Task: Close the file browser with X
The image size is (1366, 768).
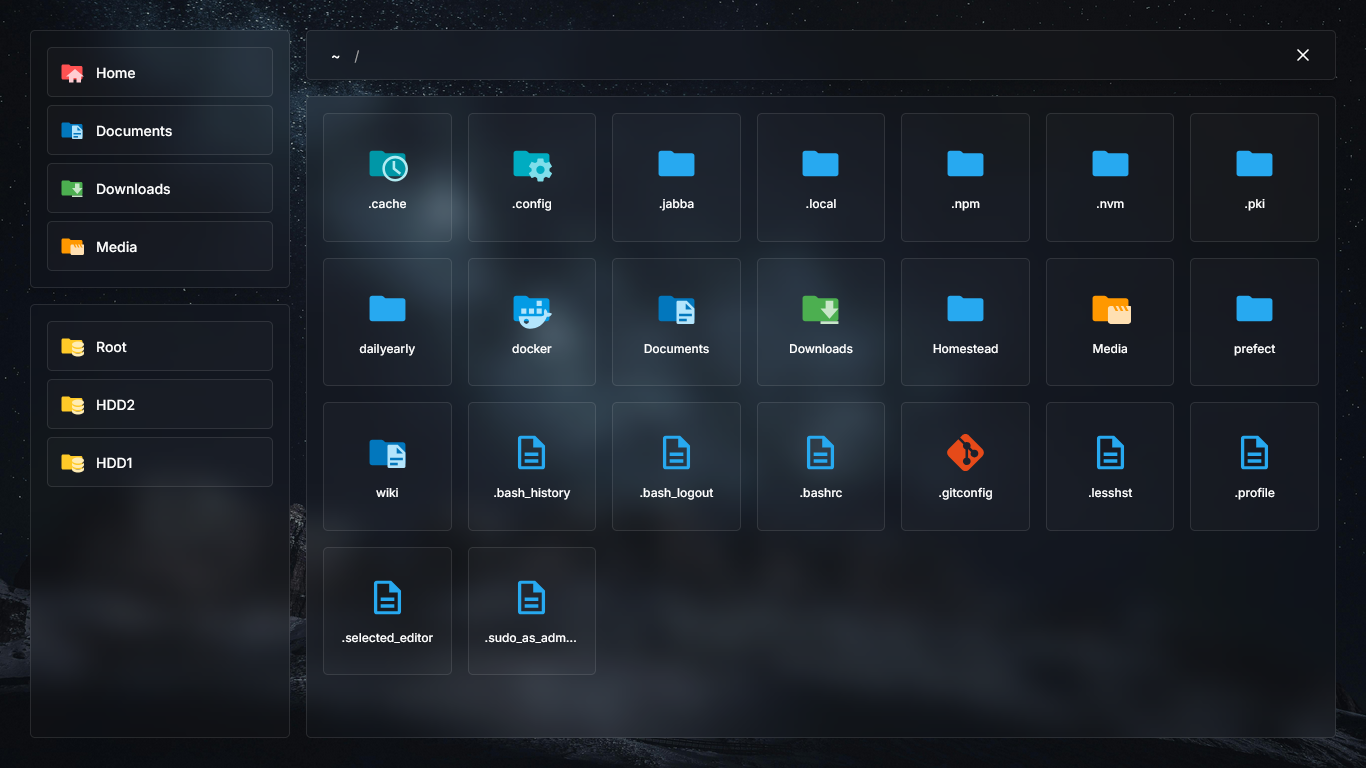Action: 1303,55
